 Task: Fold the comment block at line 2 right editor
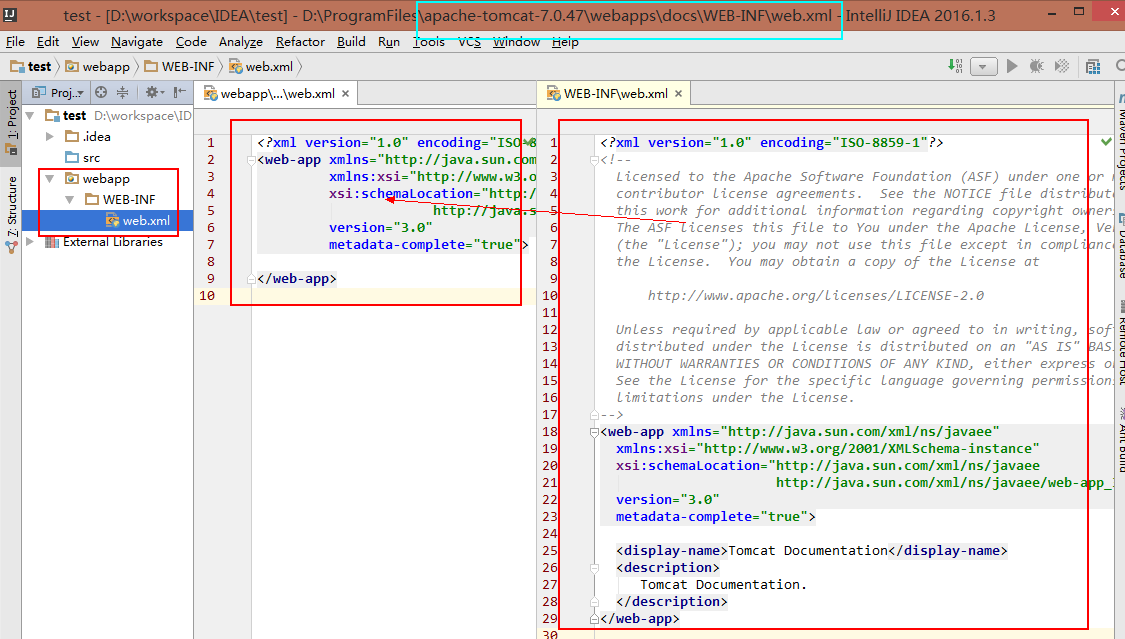(594, 160)
